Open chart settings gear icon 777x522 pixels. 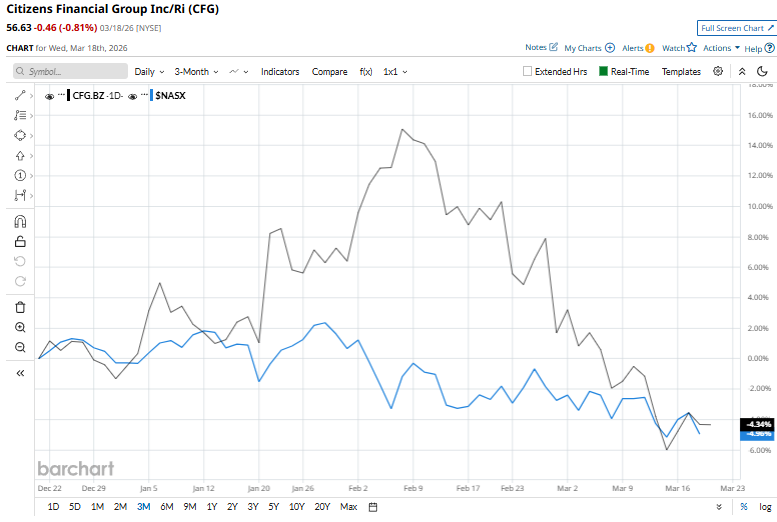(718, 72)
